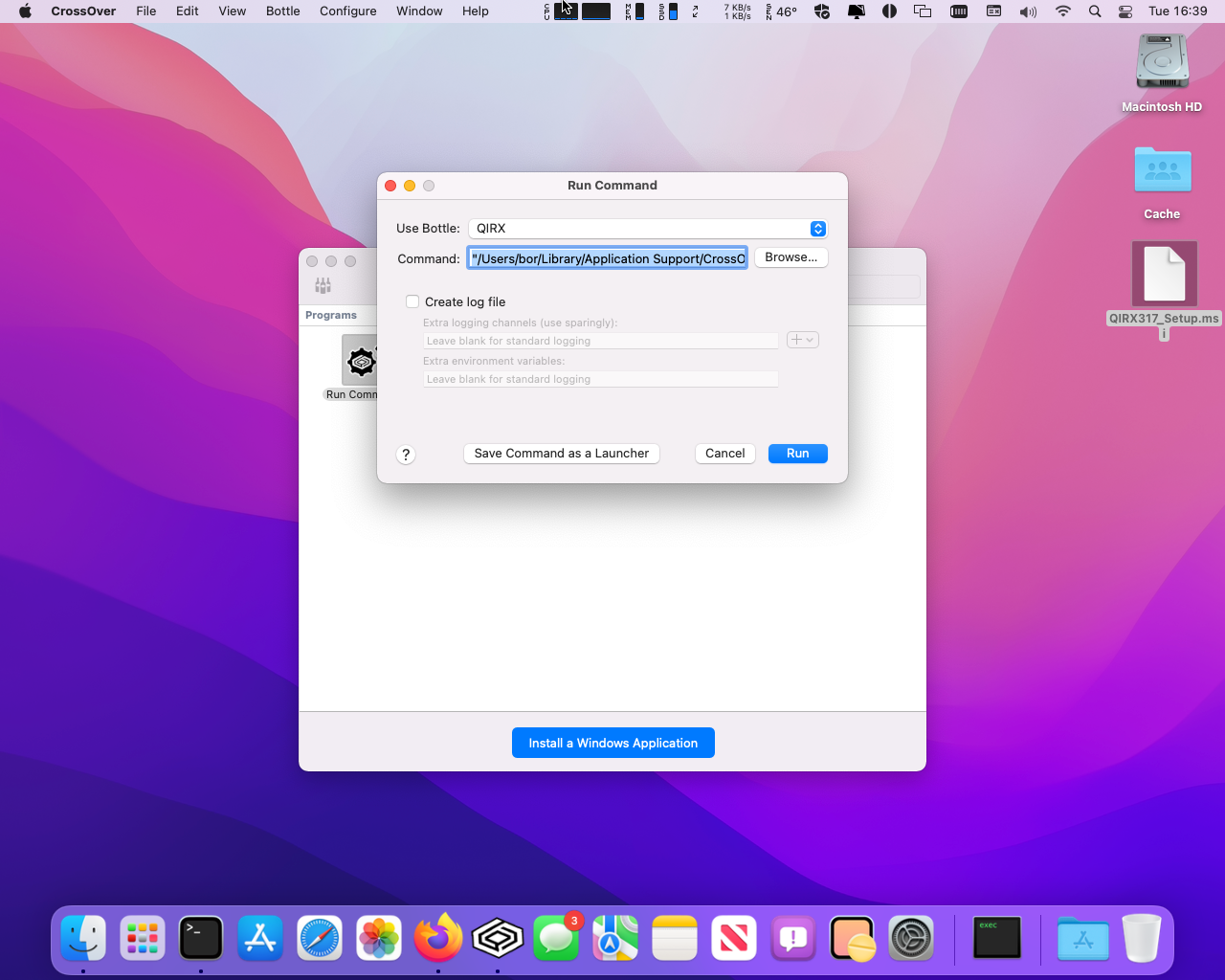The height and width of the screenshot is (980, 1225).
Task: Click the Command path input field
Action: point(608,258)
